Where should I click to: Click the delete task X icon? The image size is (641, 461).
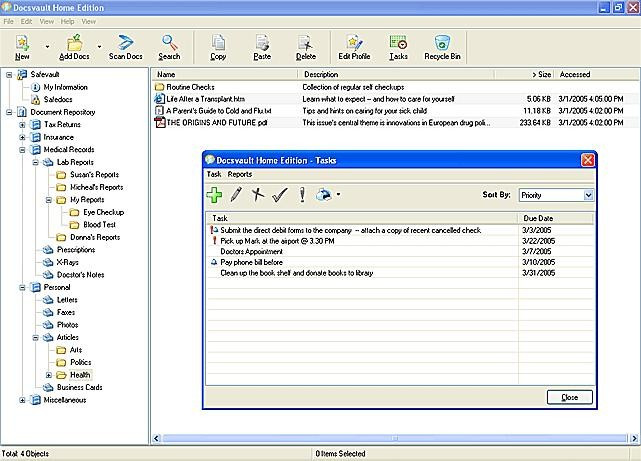pyautogui.click(x=258, y=195)
